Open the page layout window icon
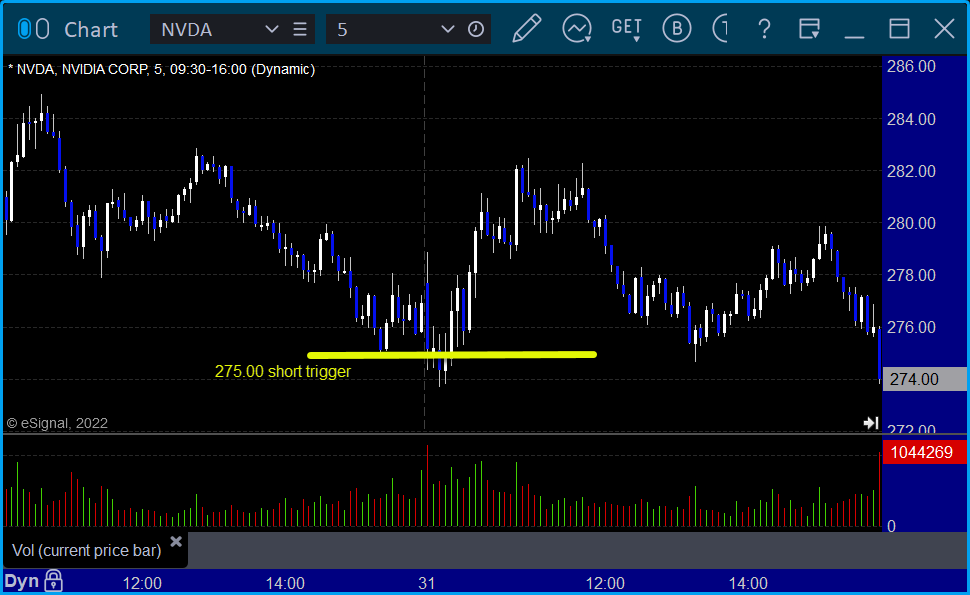The height and width of the screenshot is (595, 970). 809,28
